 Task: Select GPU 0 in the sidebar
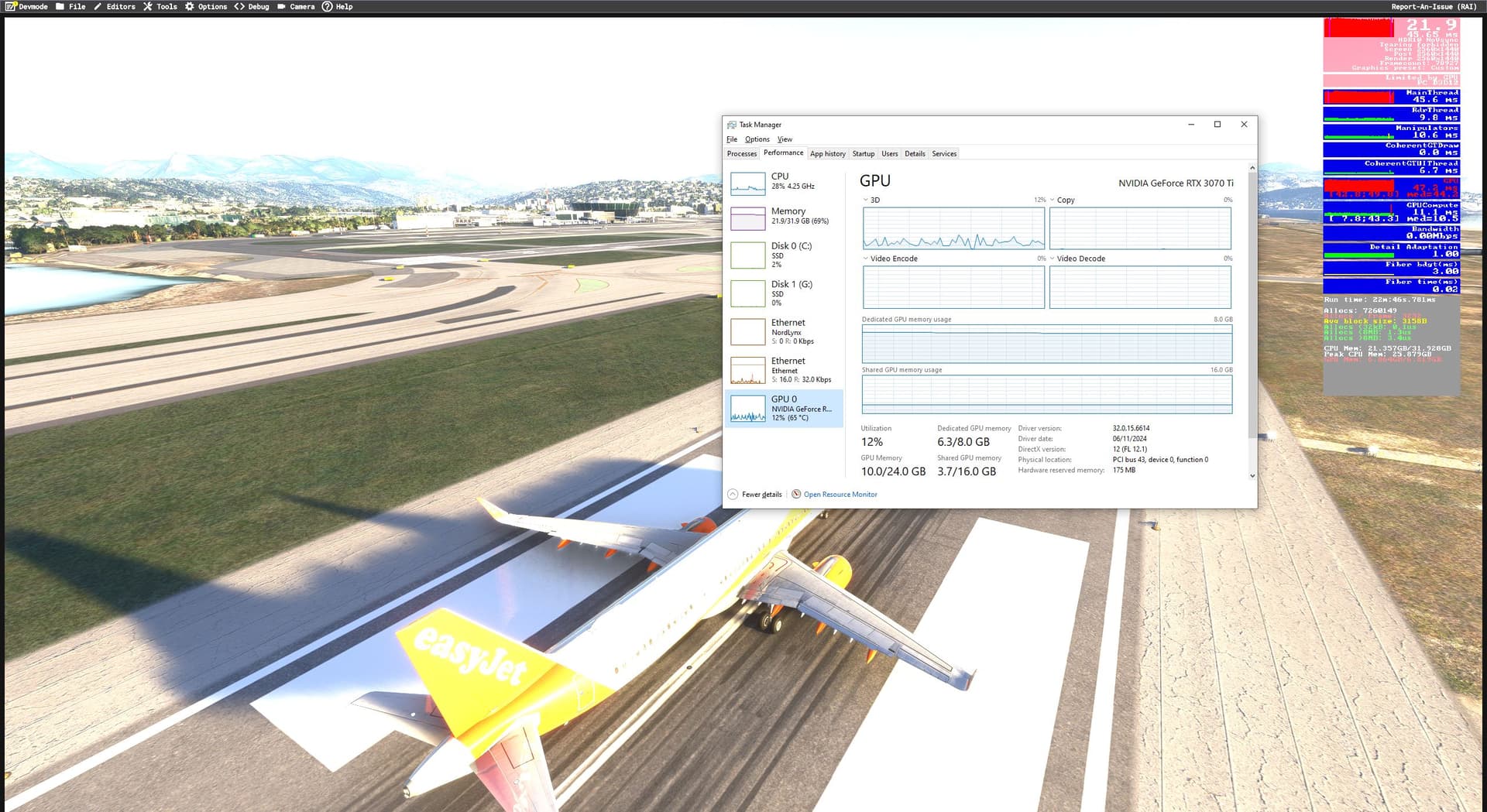click(784, 408)
